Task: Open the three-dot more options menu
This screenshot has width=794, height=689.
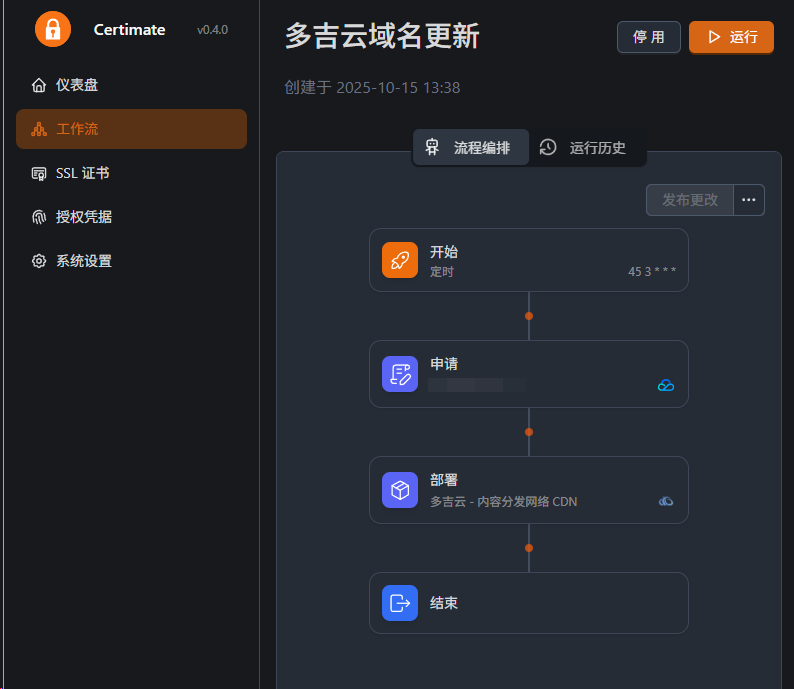Action: pyautogui.click(x=749, y=200)
